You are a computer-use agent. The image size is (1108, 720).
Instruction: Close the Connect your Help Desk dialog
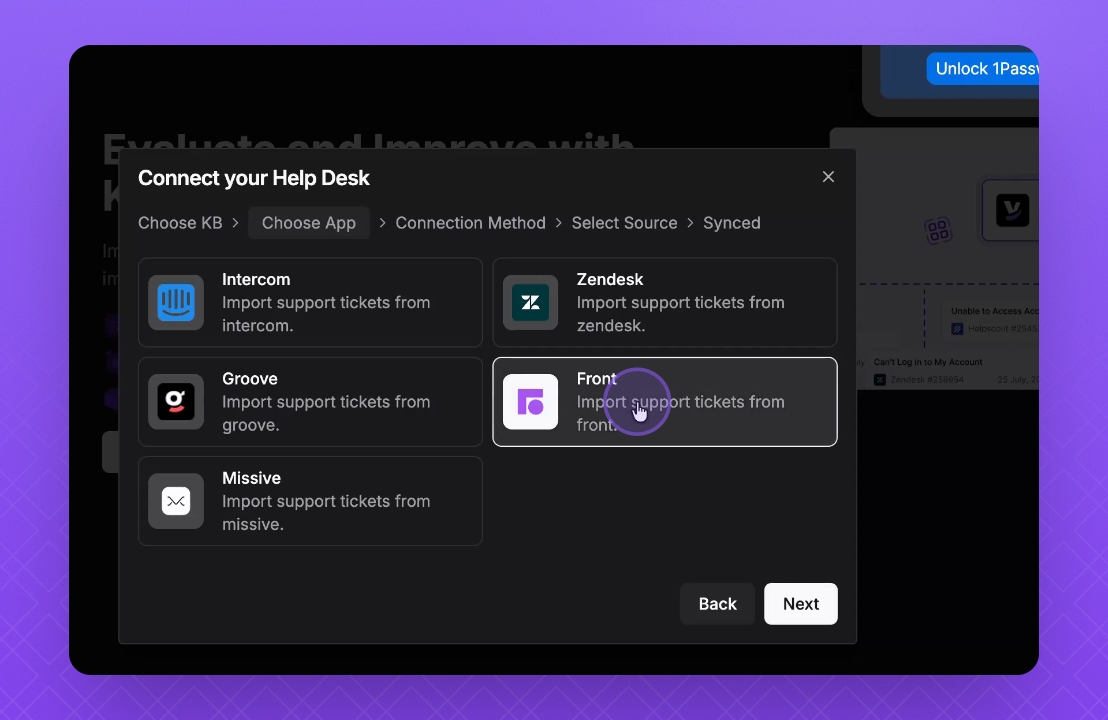pos(828,177)
